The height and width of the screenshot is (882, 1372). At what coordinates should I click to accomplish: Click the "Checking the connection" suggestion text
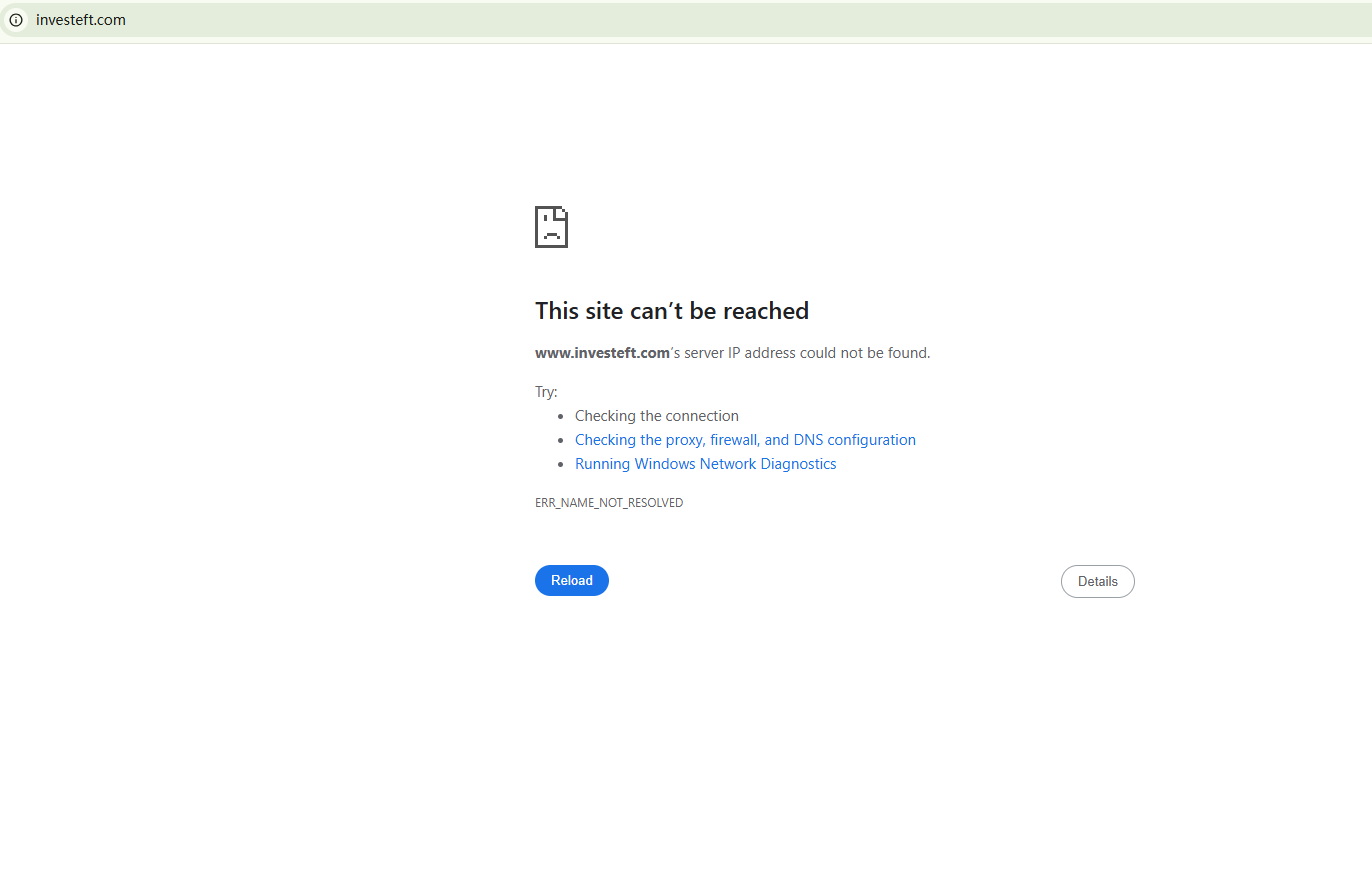[x=656, y=416]
